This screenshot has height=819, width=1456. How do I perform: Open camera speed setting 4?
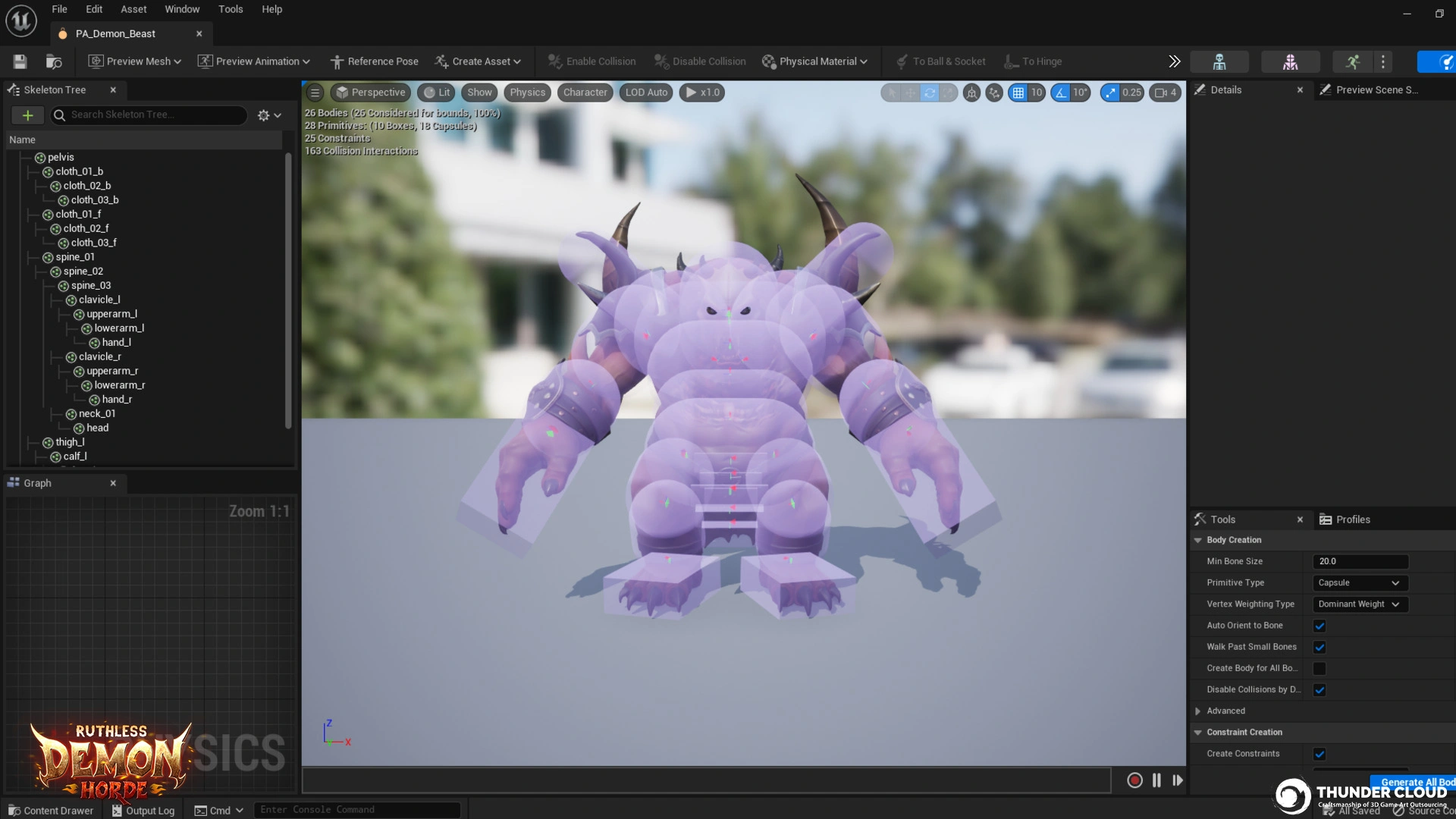pyautogui.click(x=1166, y=93)
